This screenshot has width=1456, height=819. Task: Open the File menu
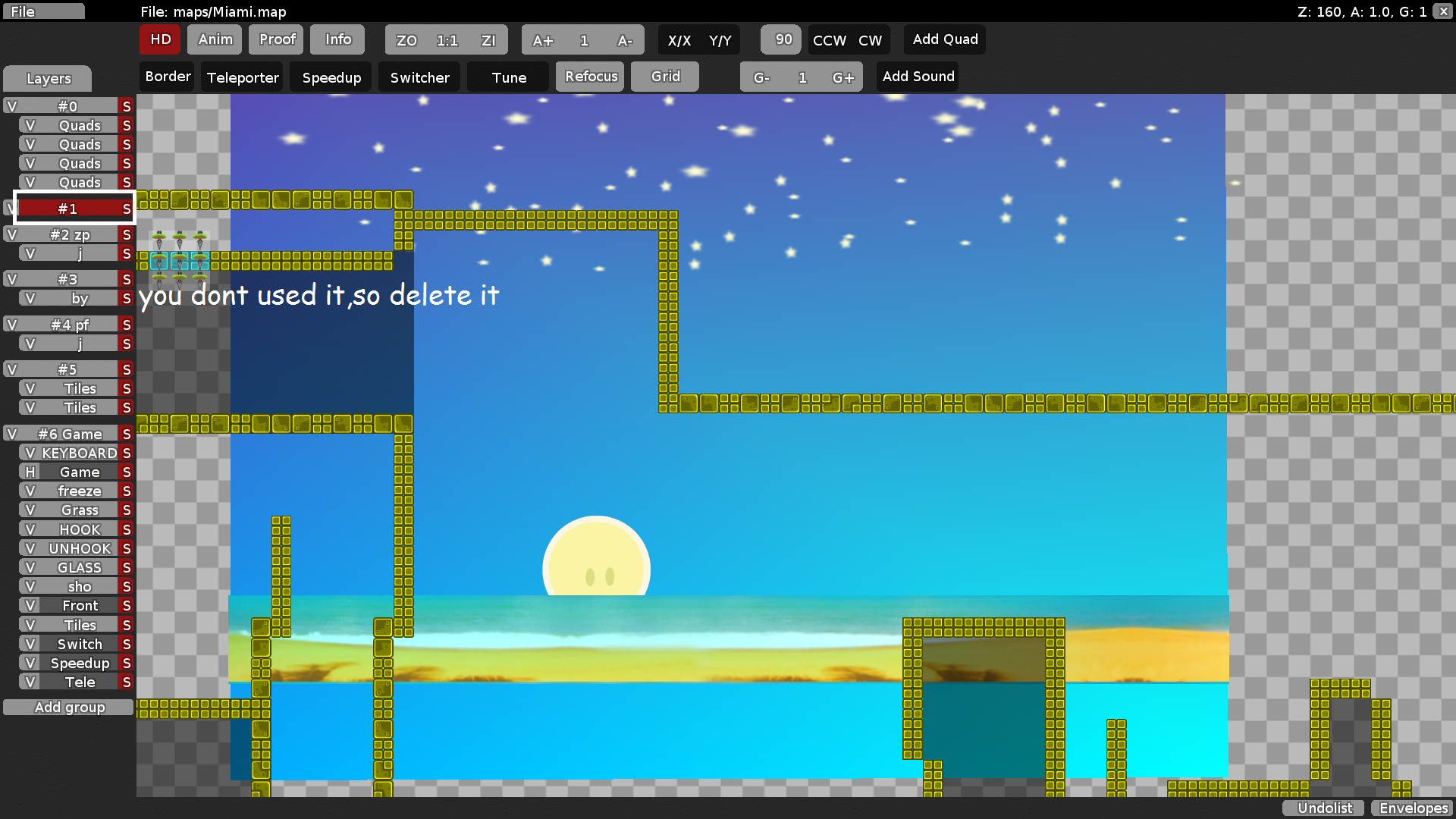pyautogui.click(x=42, y=11)
